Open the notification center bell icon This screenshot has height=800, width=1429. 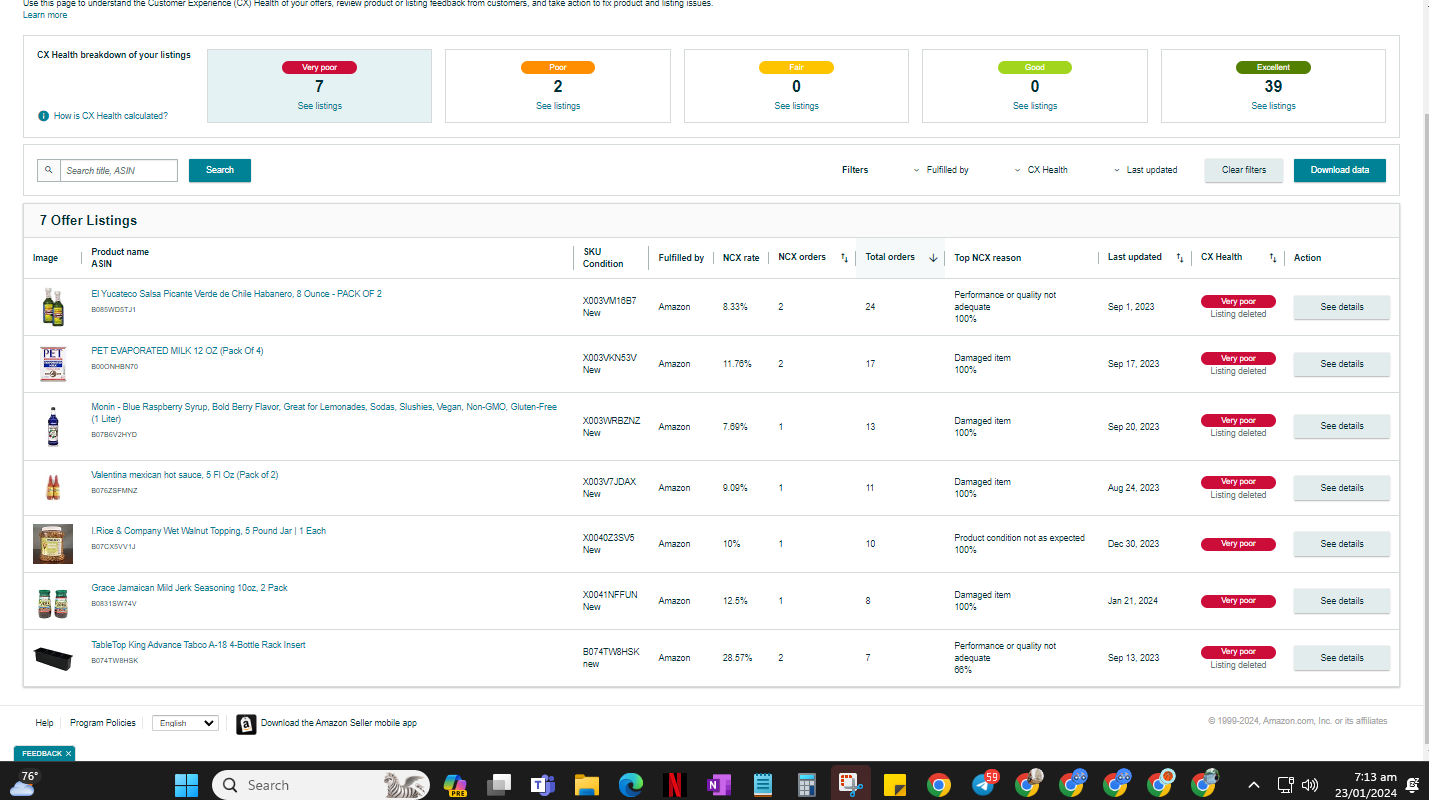[1412, 785]
